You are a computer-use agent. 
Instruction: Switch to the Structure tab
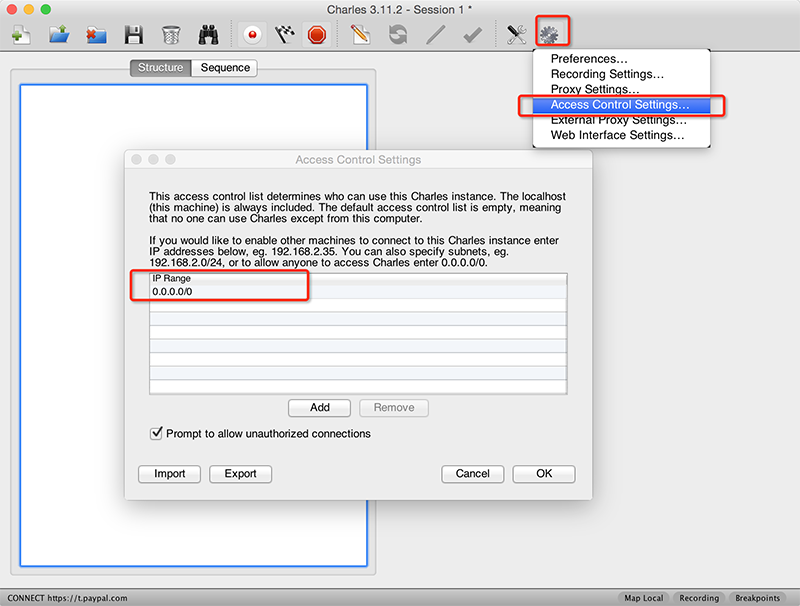pyautogui.click(x=160, y=68)
